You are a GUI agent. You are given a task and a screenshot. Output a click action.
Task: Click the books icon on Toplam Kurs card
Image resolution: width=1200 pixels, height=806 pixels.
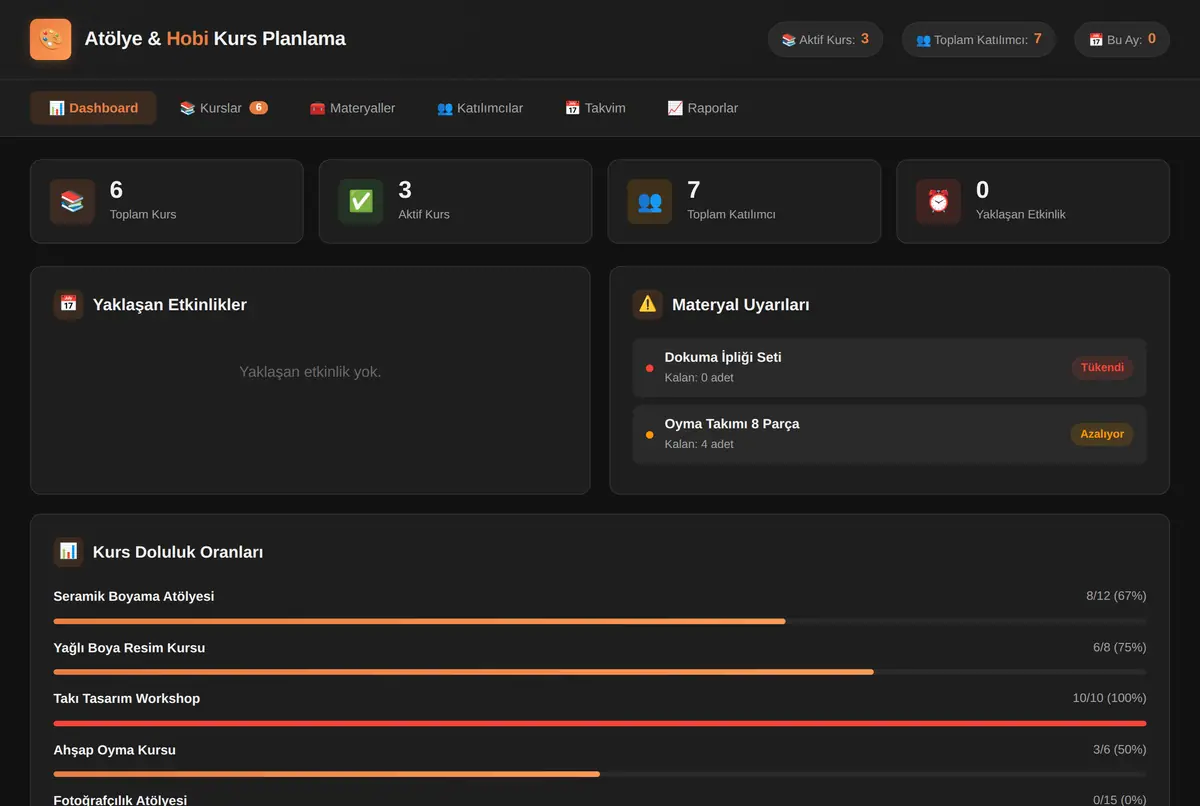(x=72, y=201)
